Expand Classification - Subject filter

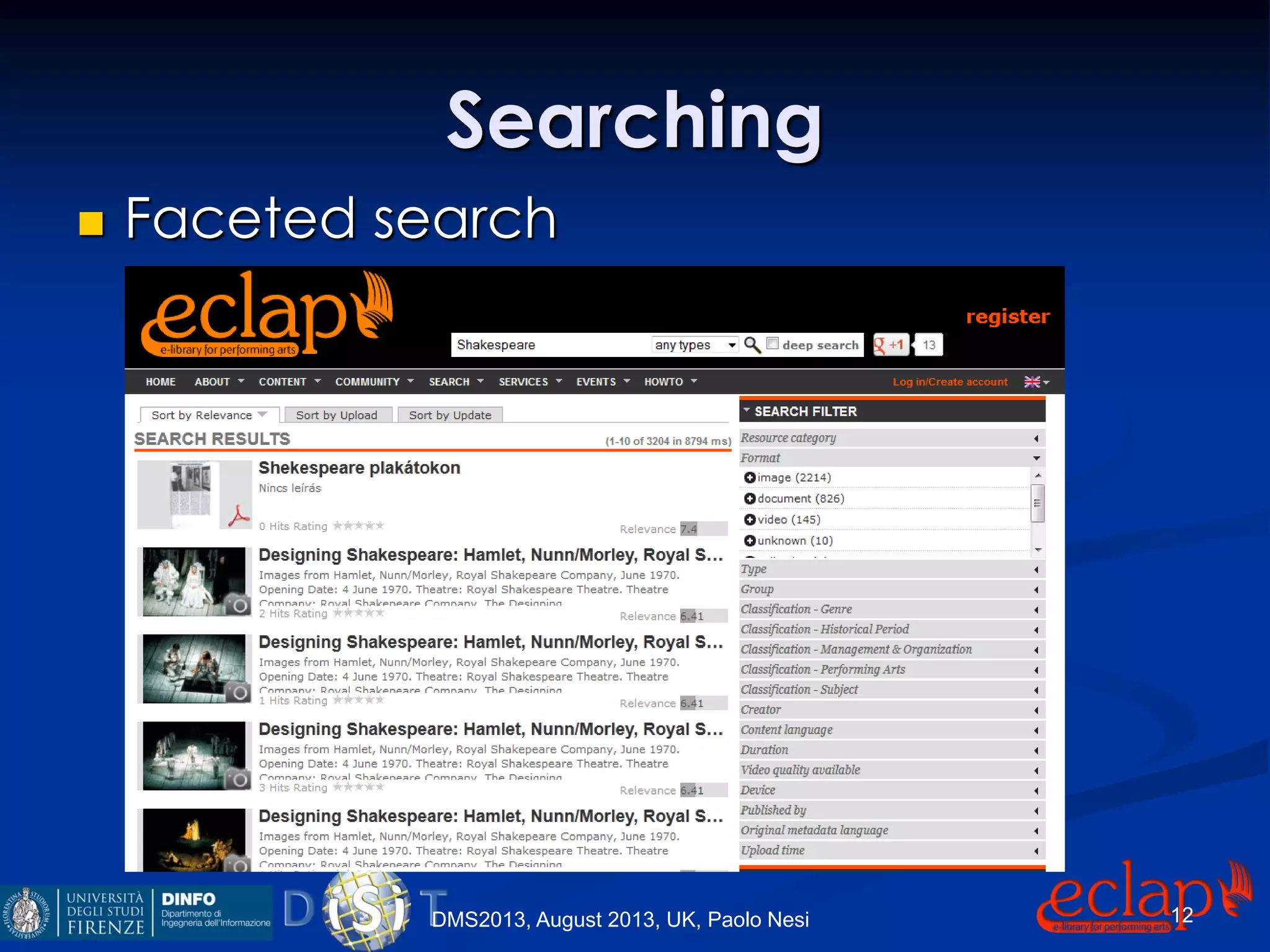892,690
